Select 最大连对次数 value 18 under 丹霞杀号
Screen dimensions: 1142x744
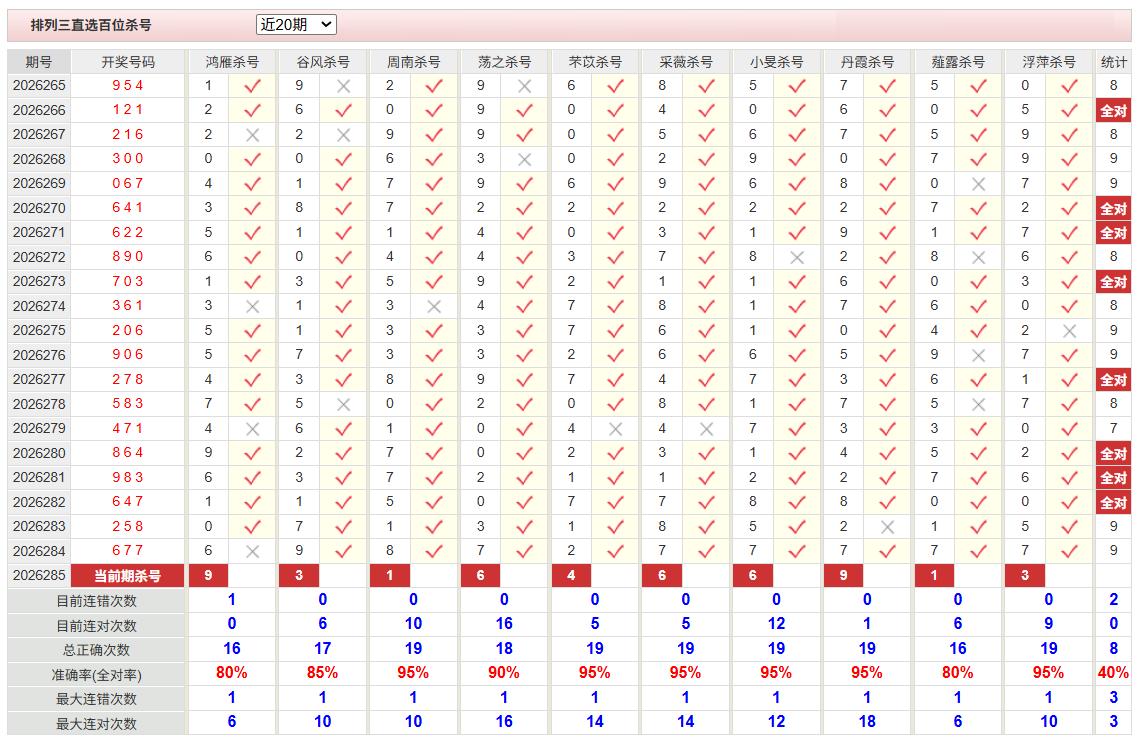[867, 722]
